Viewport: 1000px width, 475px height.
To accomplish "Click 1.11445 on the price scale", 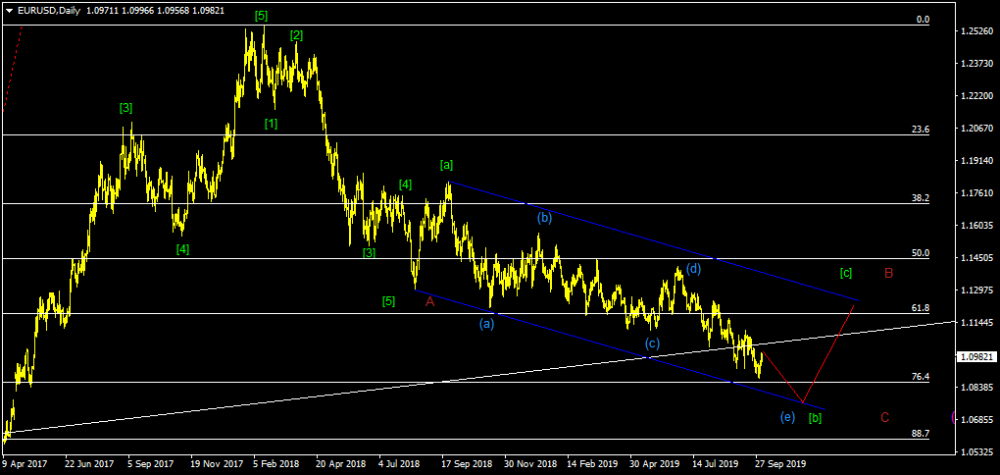I will click(x=976, y=323).
